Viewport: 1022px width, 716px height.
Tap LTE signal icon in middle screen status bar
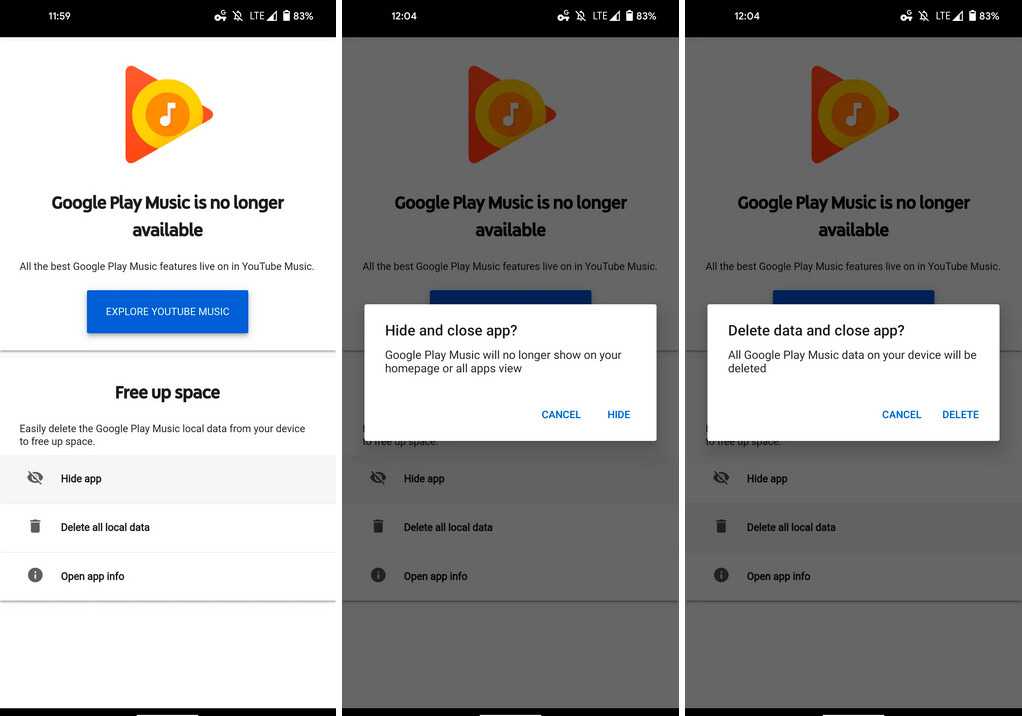606,16
